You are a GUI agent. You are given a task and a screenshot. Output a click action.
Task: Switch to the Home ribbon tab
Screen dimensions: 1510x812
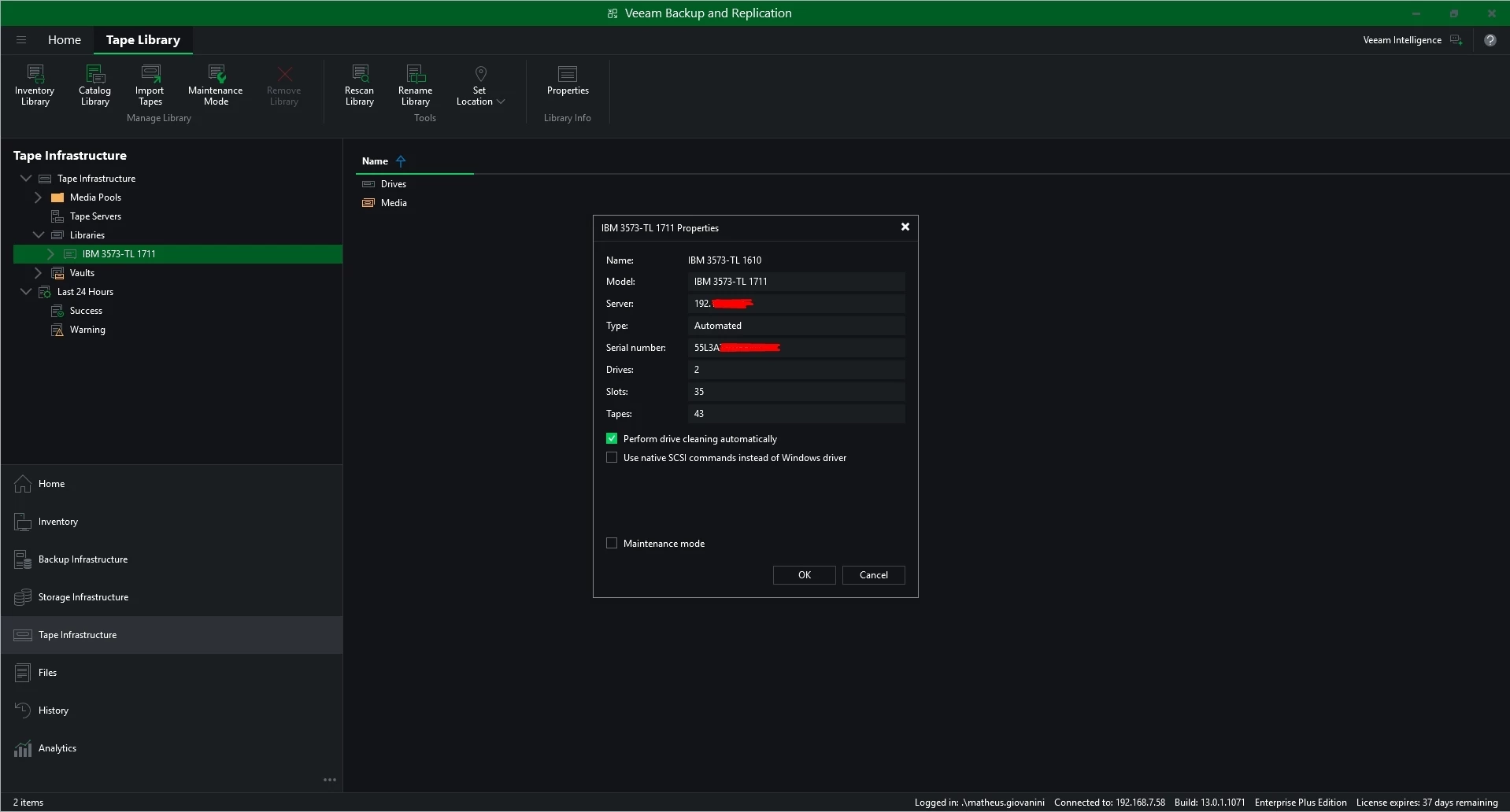65,40
